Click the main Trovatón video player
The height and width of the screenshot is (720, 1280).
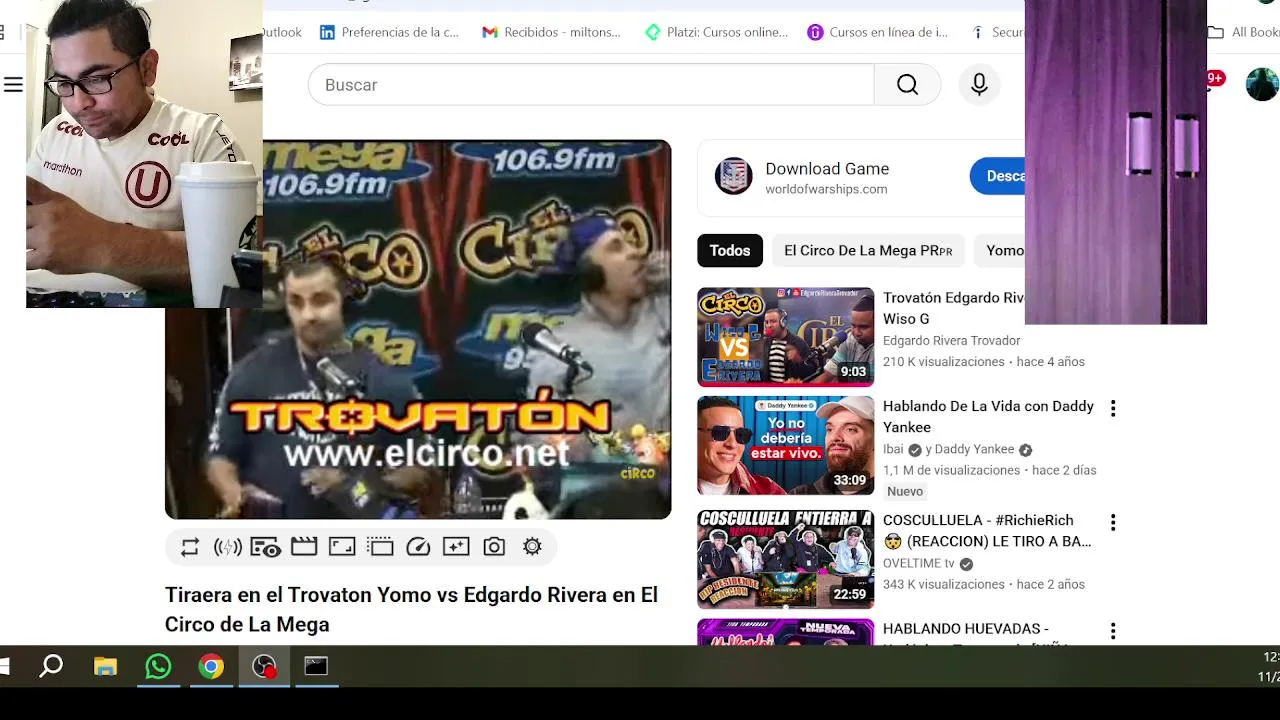(418, 330)
